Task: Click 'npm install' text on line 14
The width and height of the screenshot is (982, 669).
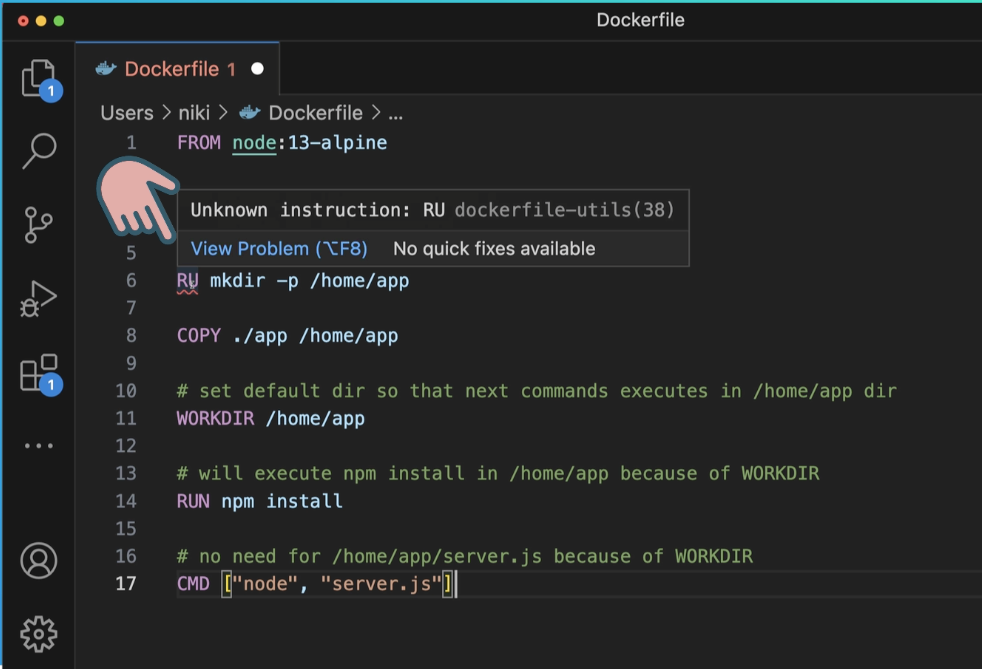Action: coord(282,501)
